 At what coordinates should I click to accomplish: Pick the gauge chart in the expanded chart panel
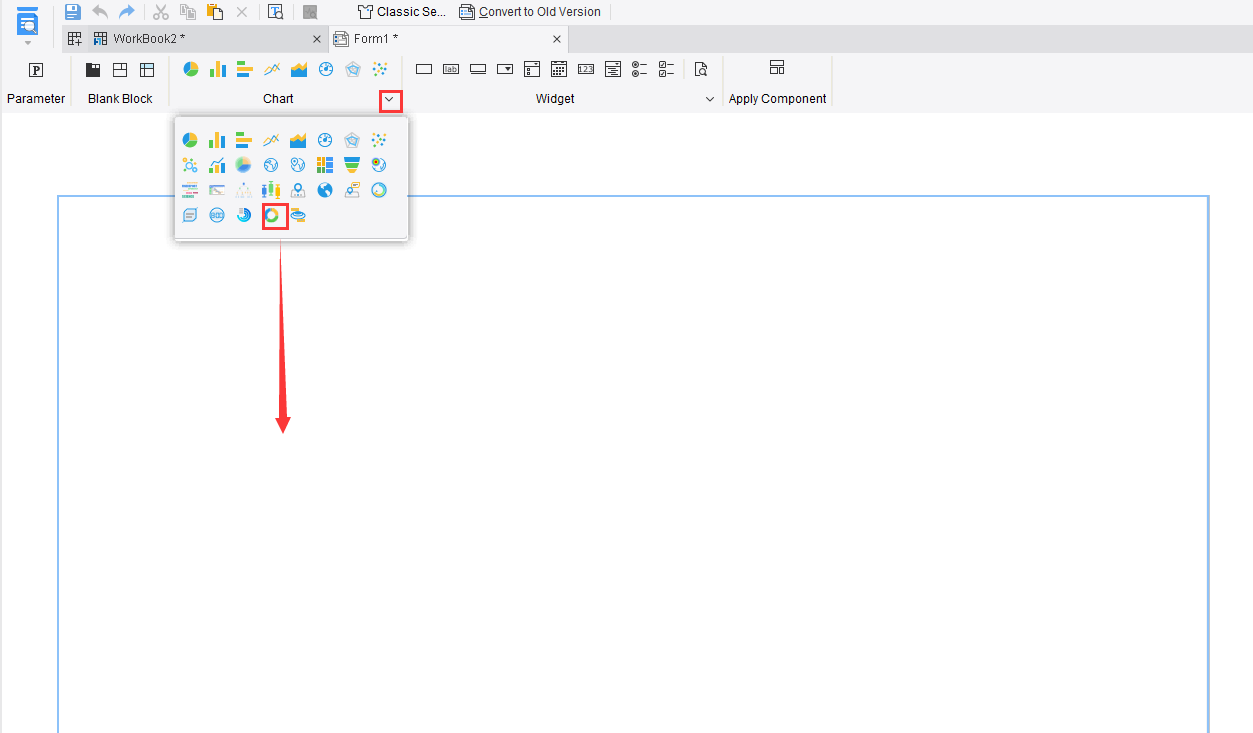coord(325,140)
